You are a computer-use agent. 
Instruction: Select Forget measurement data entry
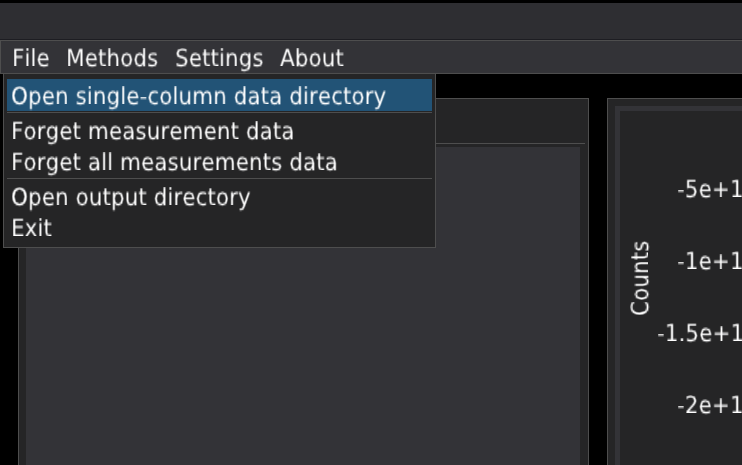pyautogui.click(x=152, y=131)
